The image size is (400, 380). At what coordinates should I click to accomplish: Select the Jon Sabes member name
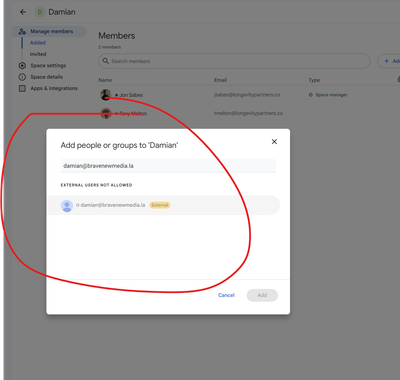(131, 95)
